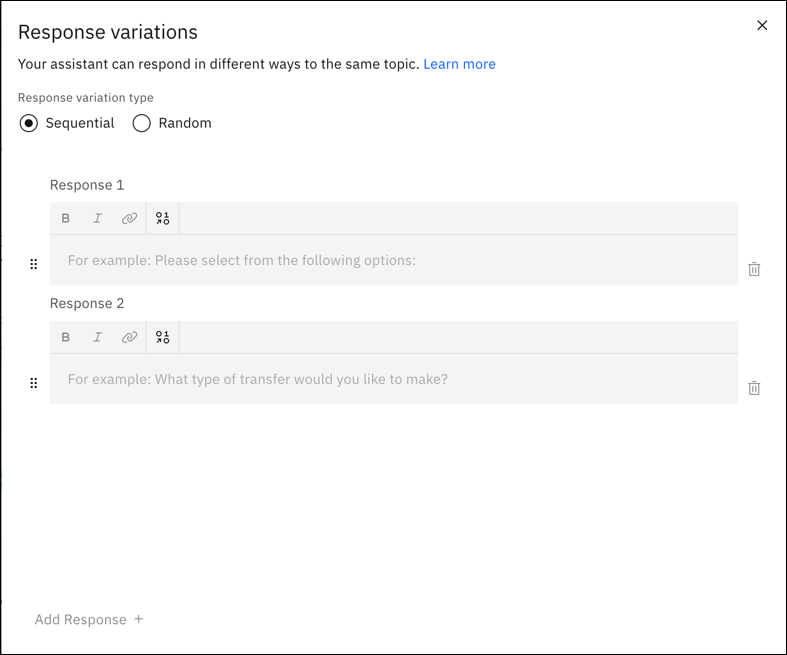This screenshot has height=655, width=787.
Task: Delete Response 2 with trash icon
Action: (754, 388)
